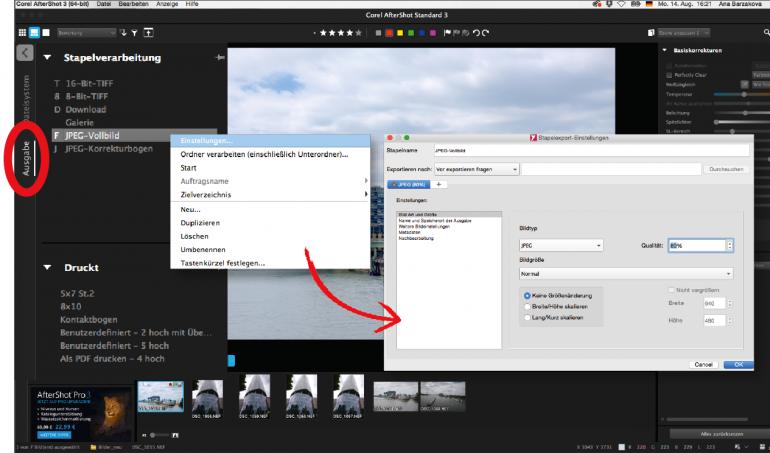The image size is (770, 453).
Task: Collapse left panel with back chevron
Action: (x=25, y=53)
